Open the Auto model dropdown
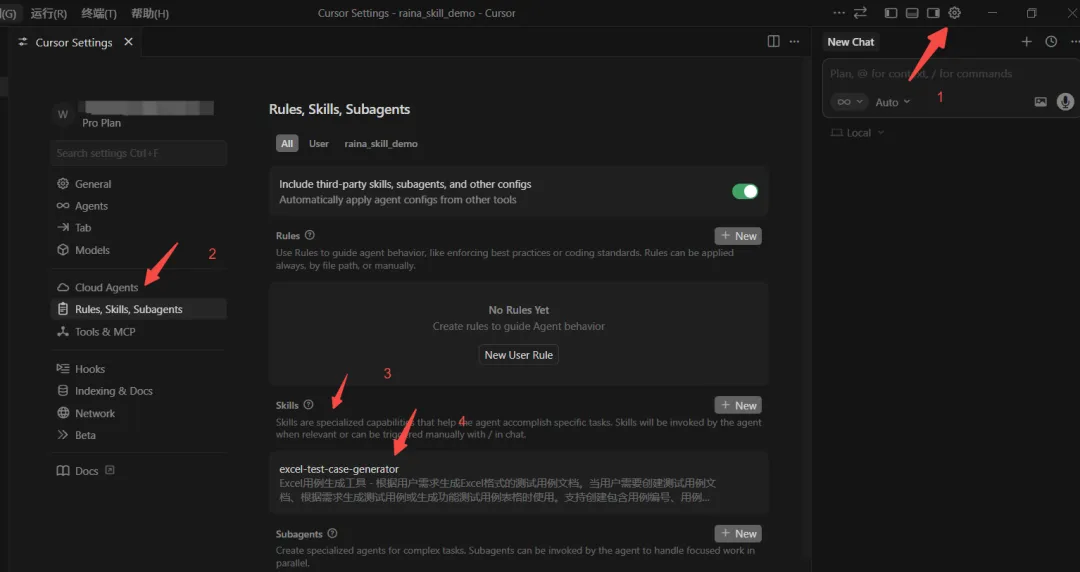The height and width of the screenshot is (572, 1080). point(893,102)
